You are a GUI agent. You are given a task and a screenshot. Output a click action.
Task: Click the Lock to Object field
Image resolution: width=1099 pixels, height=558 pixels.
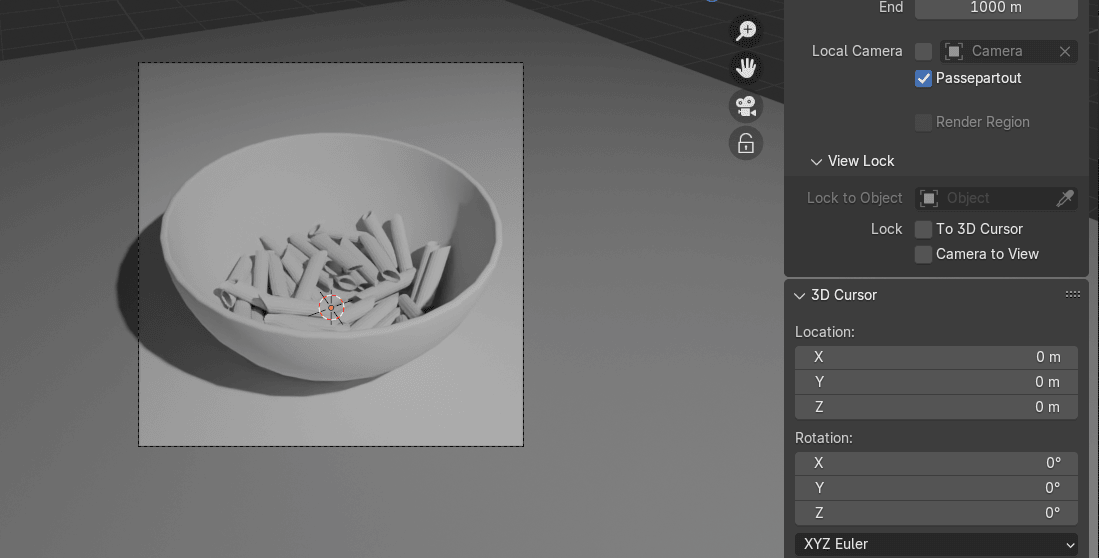[x=985, y=198]
